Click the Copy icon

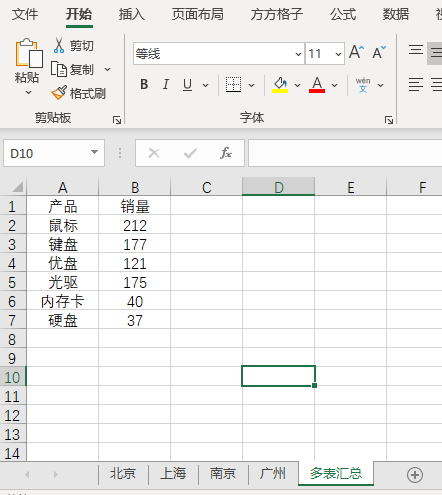coord(59,69)
